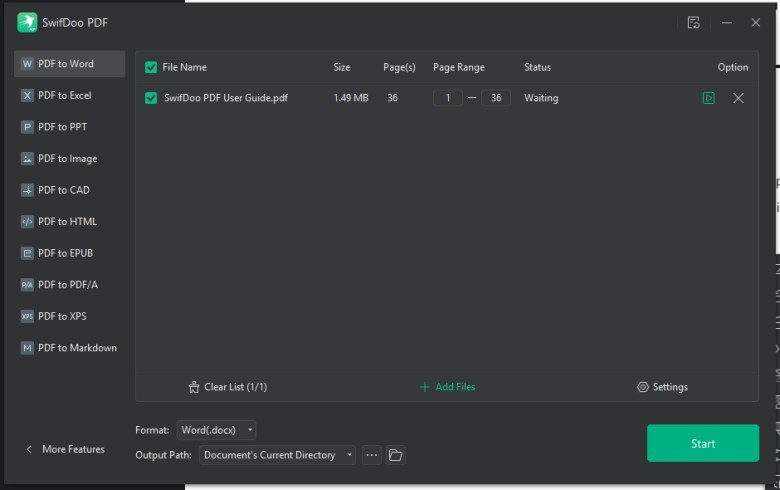Open the output folder icon
The image size is (780, 490).
pyautogui.click(x=395, y=455)
